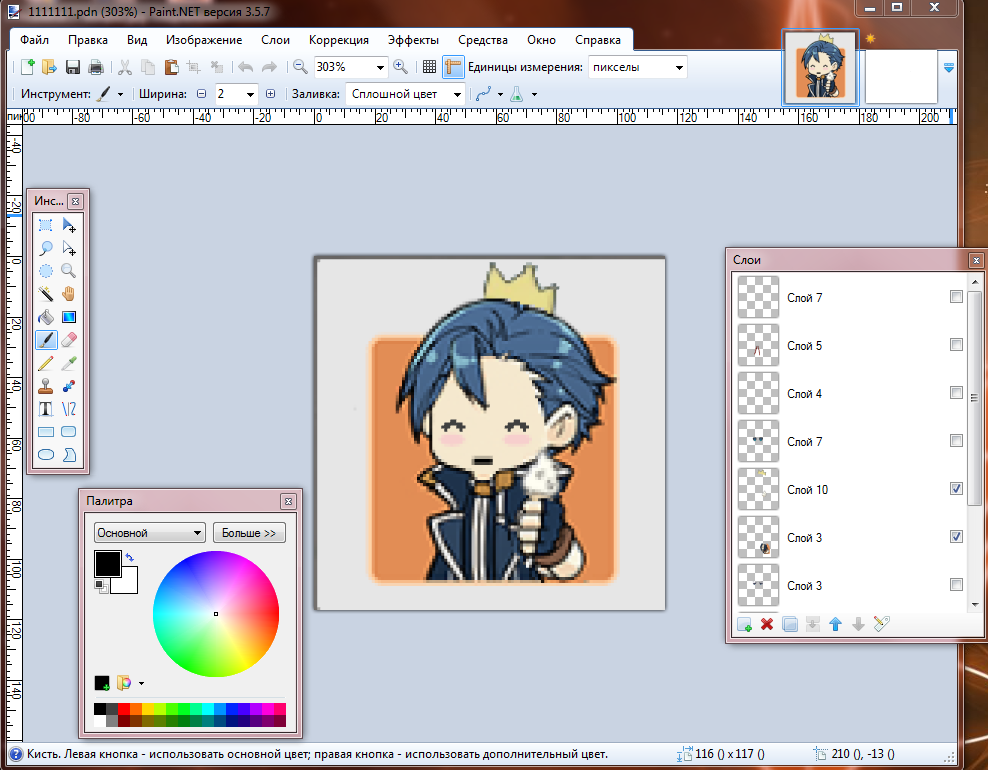988x770 pixels.
Task: Click the black primary color swatch
Action: click(x=108, y=563)
